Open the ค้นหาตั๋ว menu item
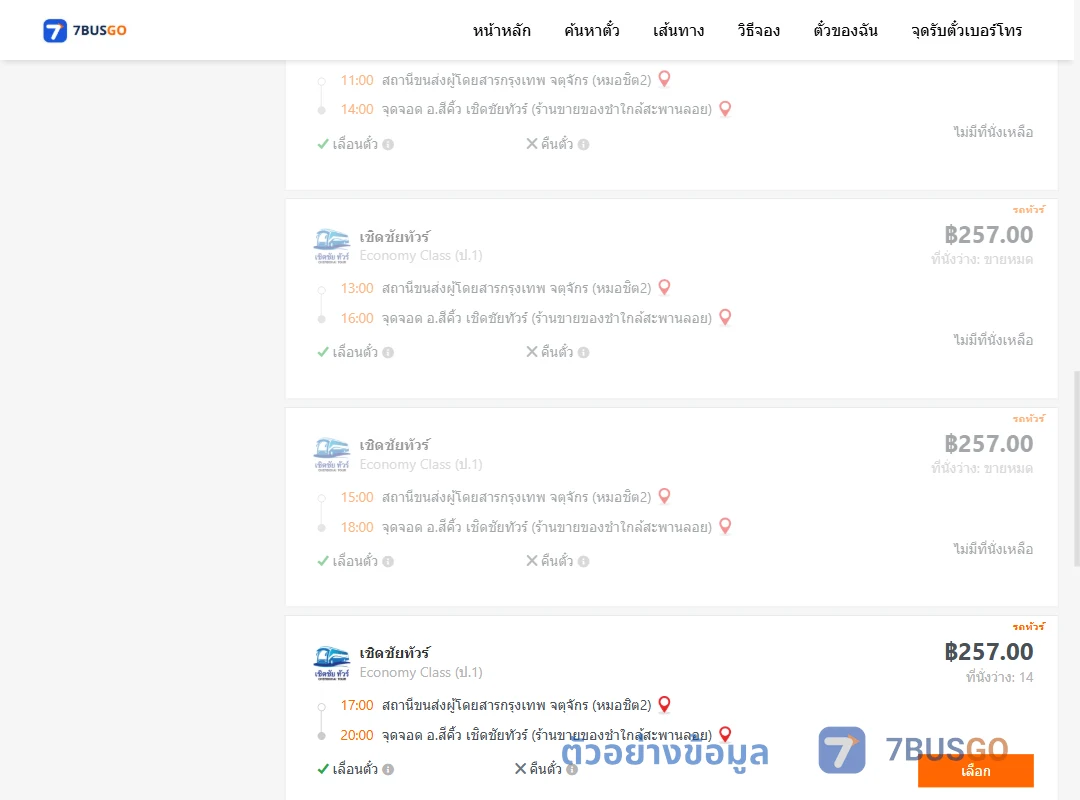 tap(592, 30)
